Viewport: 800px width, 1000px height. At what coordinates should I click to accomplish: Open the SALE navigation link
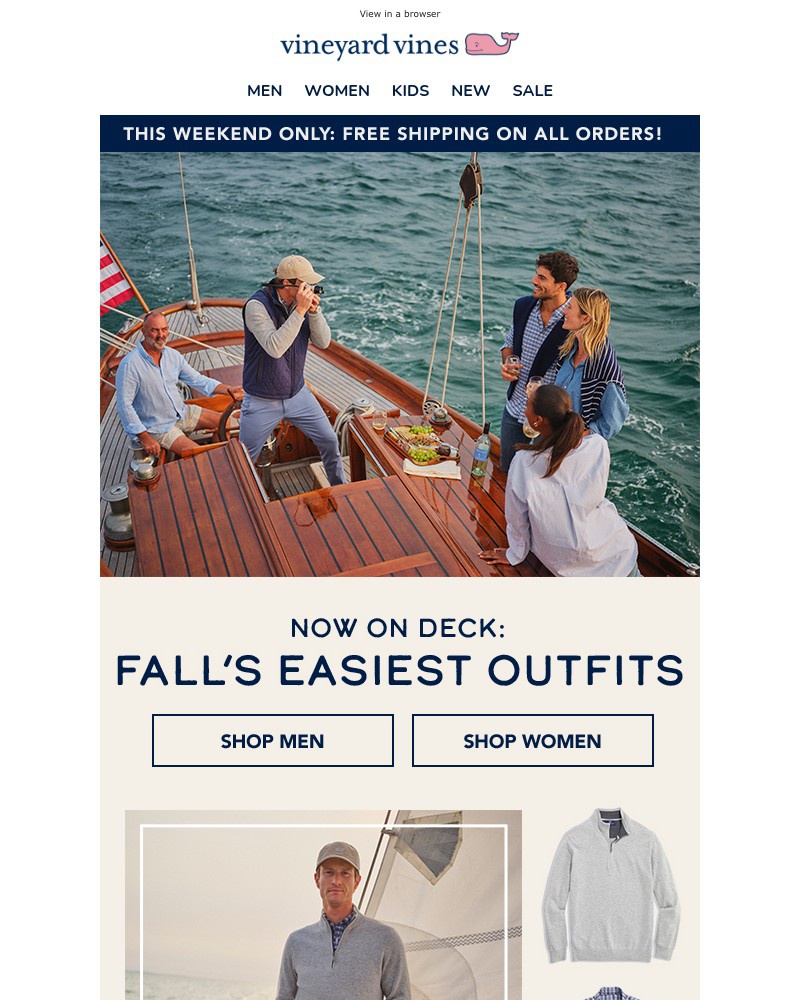[x=532, y=91]
